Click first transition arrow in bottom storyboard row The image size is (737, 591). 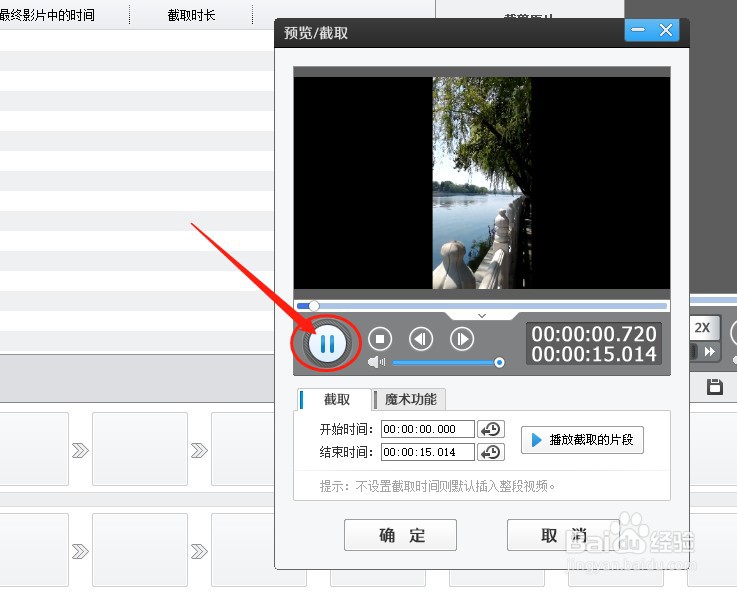pos(80,551)
